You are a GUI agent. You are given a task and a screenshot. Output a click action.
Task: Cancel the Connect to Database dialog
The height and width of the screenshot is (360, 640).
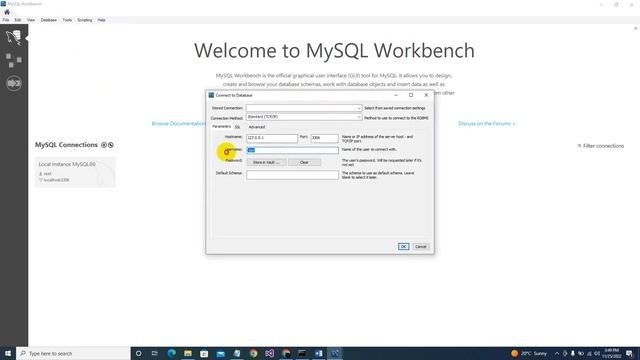tap(420, 247)
